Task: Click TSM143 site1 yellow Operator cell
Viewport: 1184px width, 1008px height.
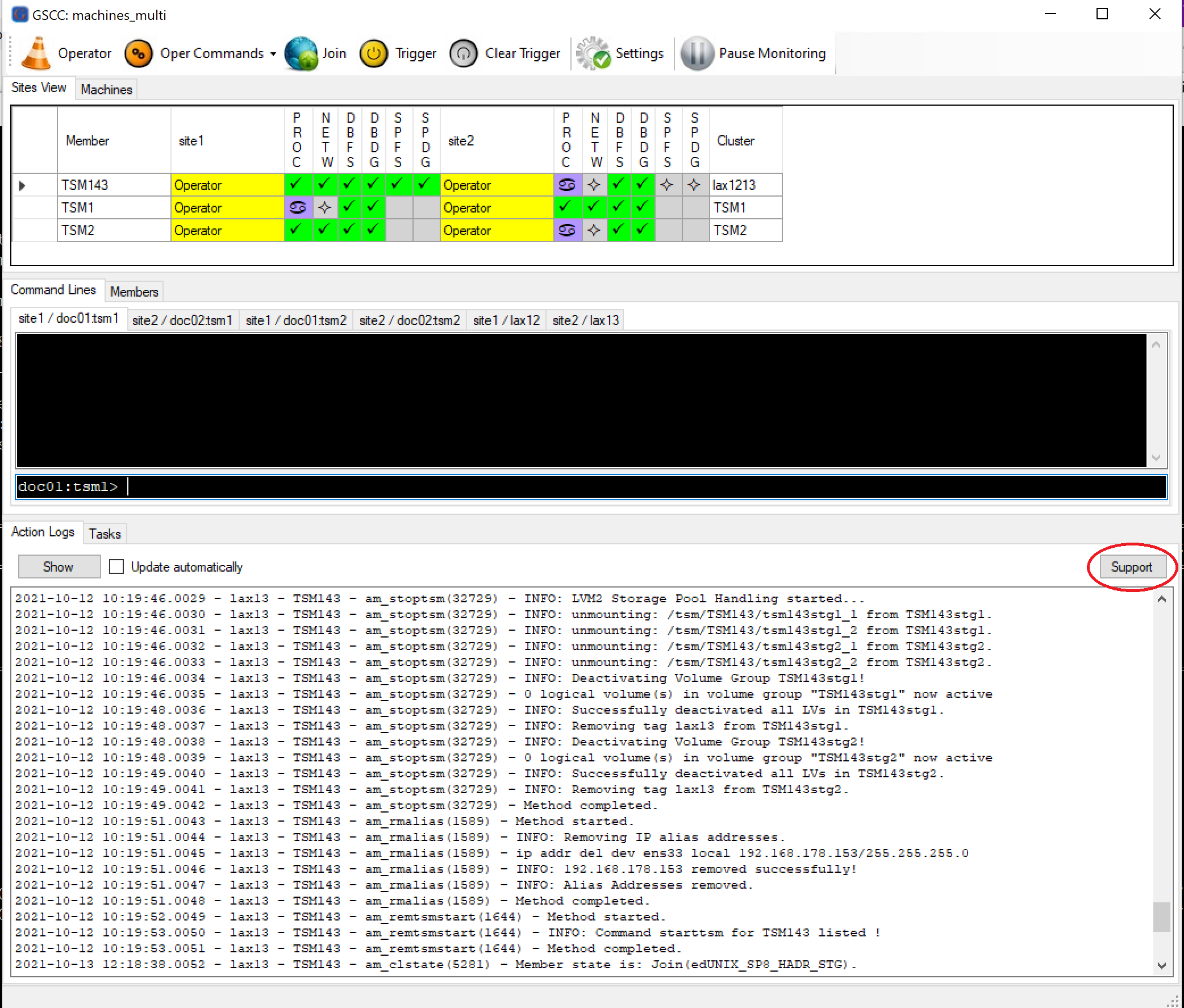Action: [x=227, y=185]
